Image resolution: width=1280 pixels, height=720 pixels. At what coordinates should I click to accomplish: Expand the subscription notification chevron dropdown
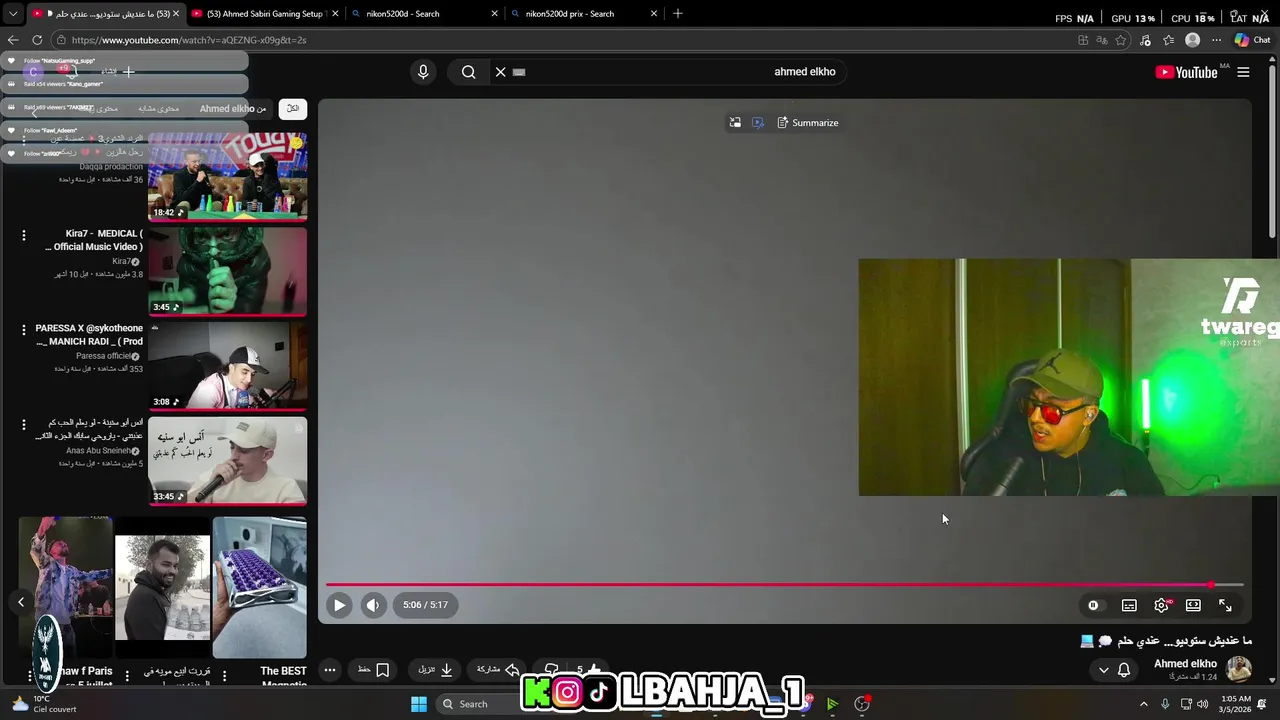[1104, 670]
